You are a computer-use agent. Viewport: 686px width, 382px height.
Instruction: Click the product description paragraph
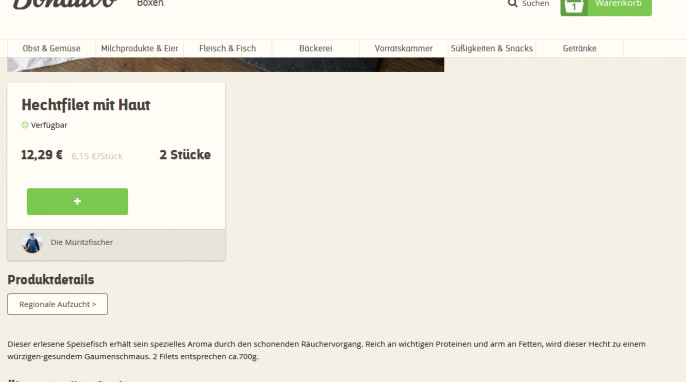tap(326, 350)
